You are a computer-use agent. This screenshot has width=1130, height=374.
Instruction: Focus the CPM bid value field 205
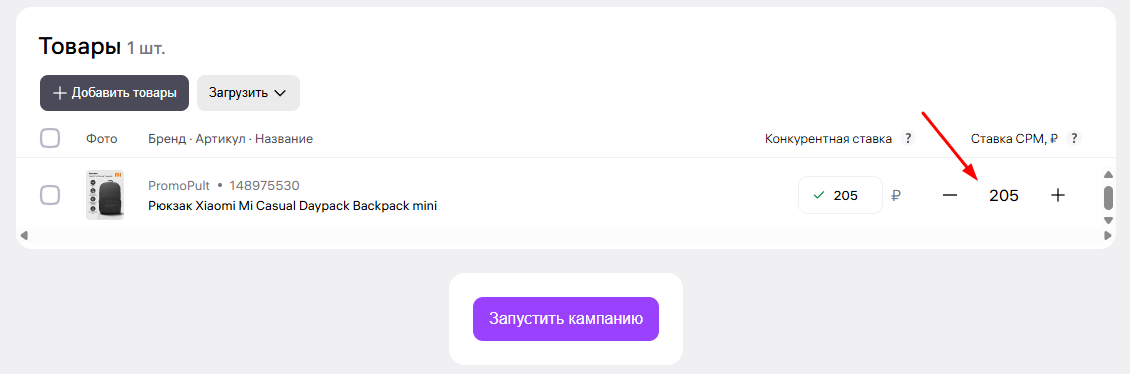pyautogui.click(x=1004, y=195)
